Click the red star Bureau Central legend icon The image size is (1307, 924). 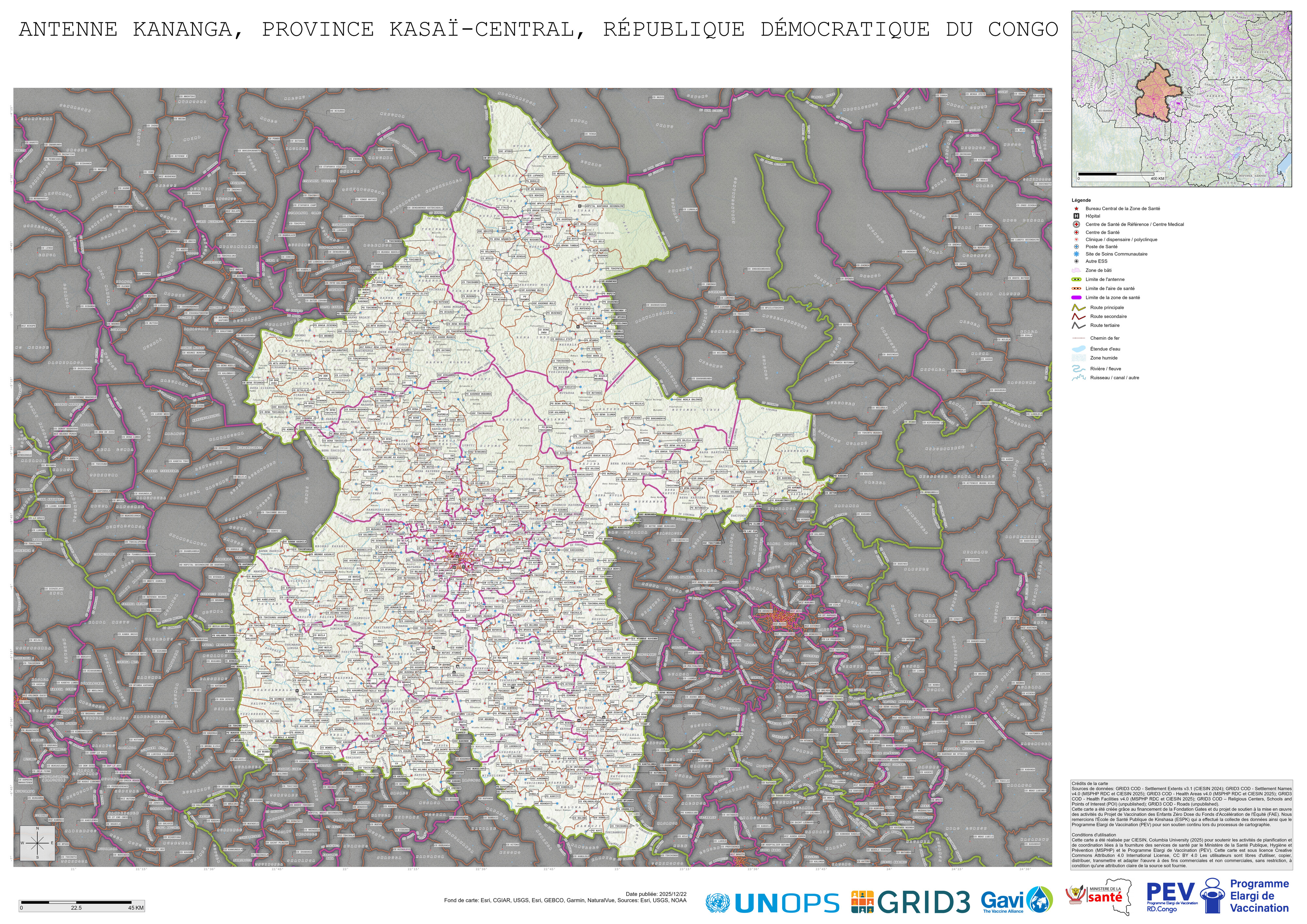coord(1076,209)
